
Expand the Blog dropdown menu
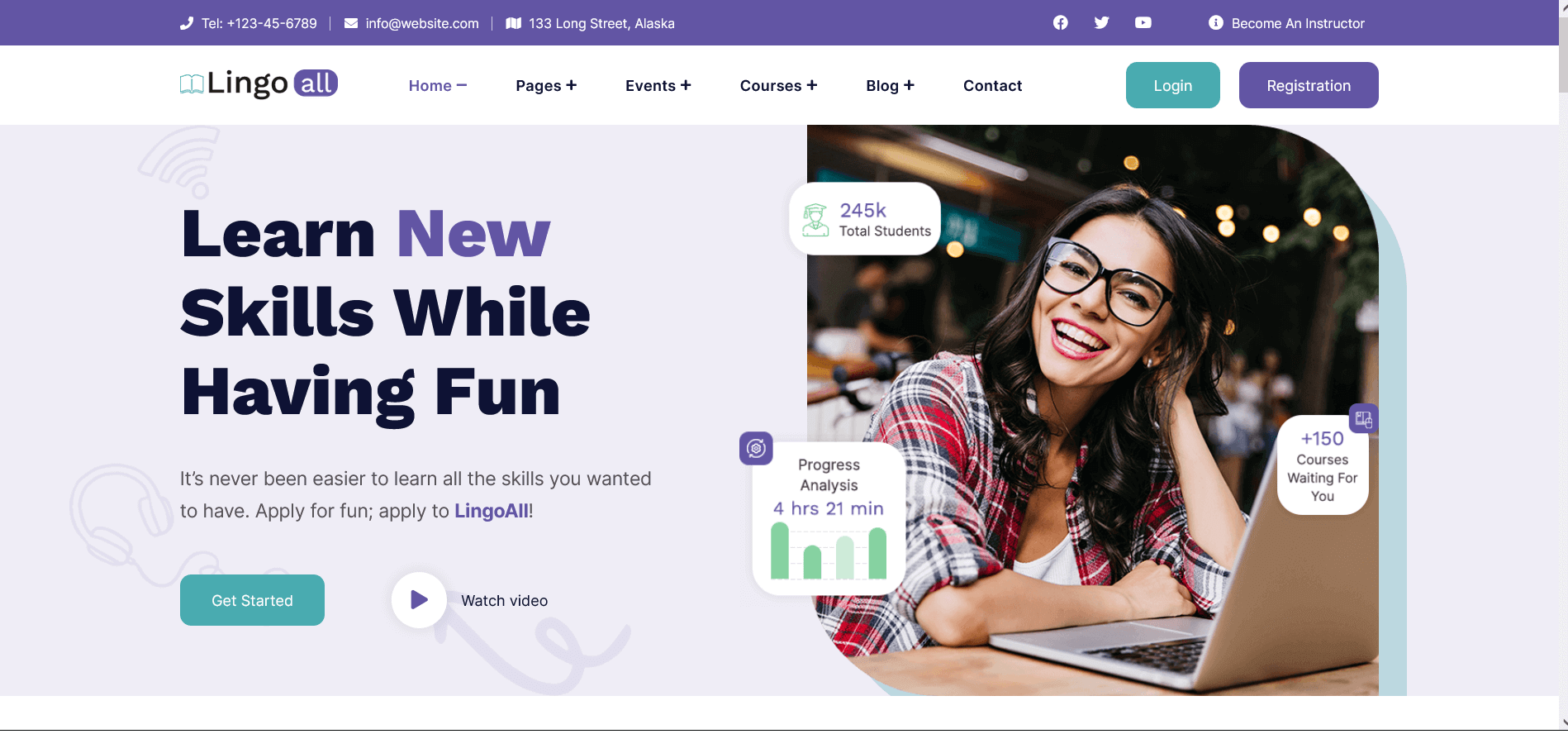point(890,85)
